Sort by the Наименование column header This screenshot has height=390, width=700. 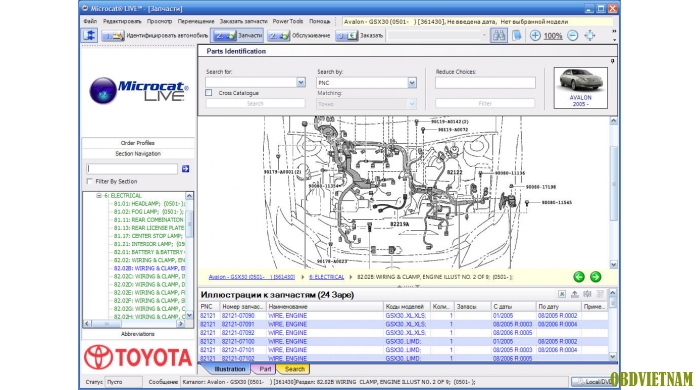coord(325,307)
